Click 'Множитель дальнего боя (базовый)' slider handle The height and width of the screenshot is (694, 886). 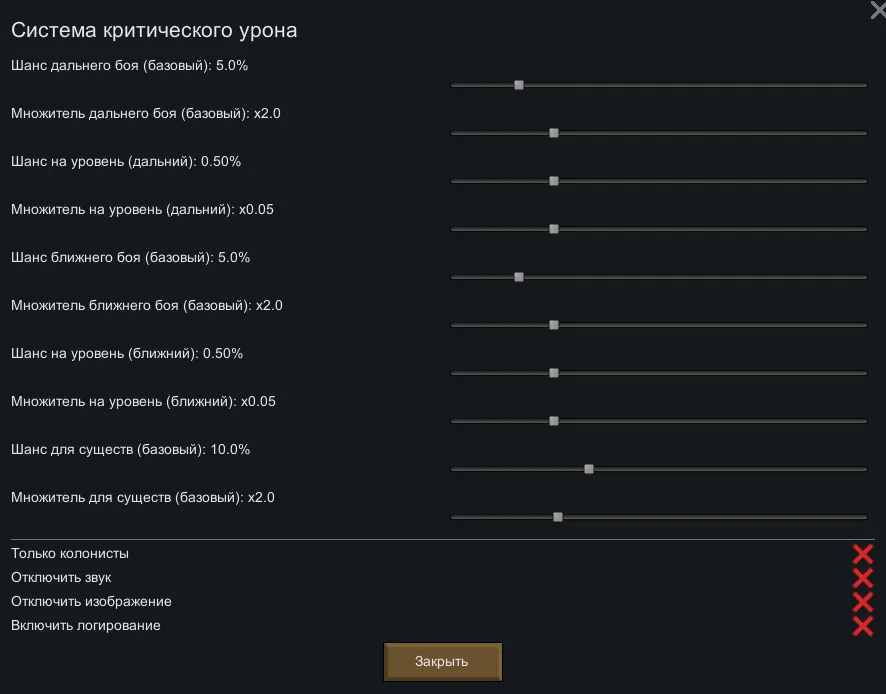point(553,133)
